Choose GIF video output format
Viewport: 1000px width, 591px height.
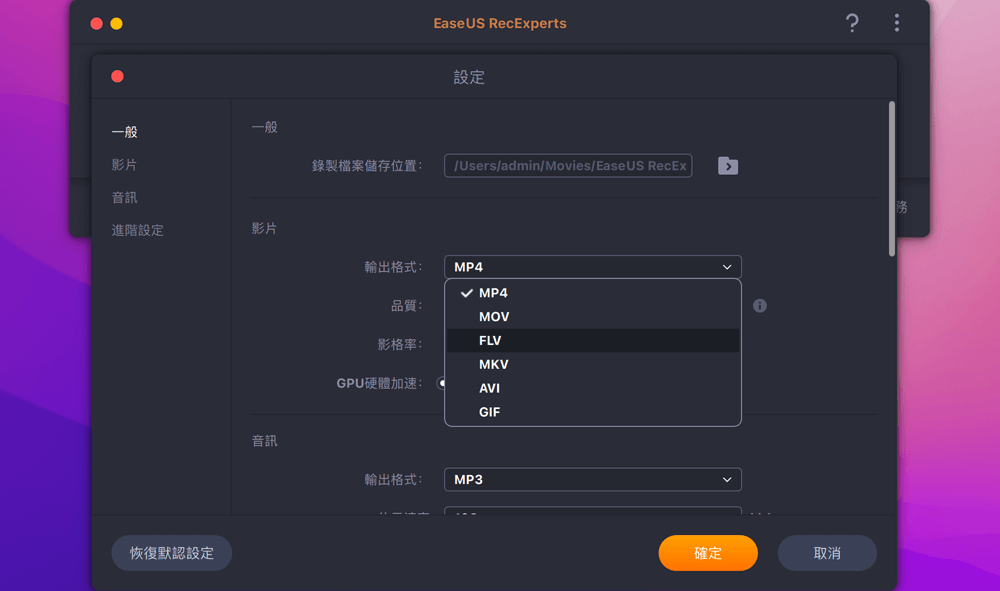[x=592, y=412]
